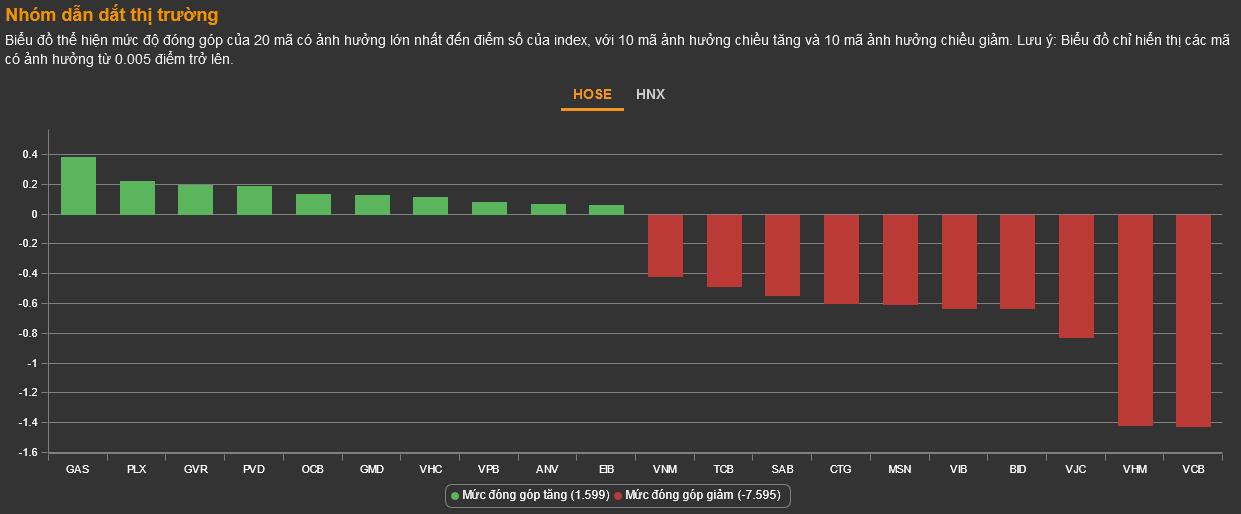Switch to the HNX tab
This screenshot has height=514, width=1241.
click(x=650, y=94)
